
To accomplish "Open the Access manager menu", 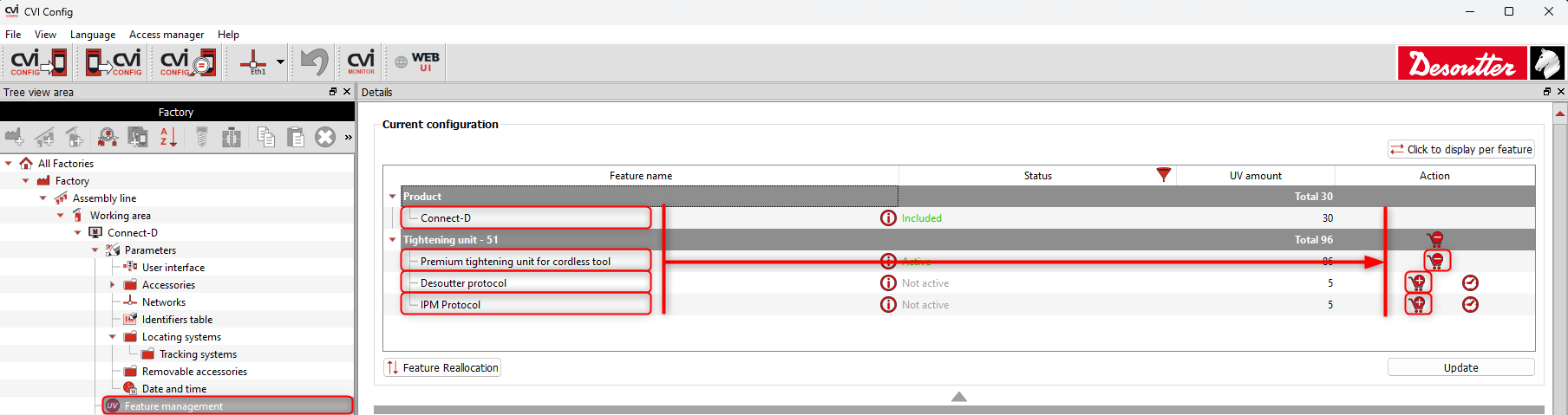I will click(167, 35).
